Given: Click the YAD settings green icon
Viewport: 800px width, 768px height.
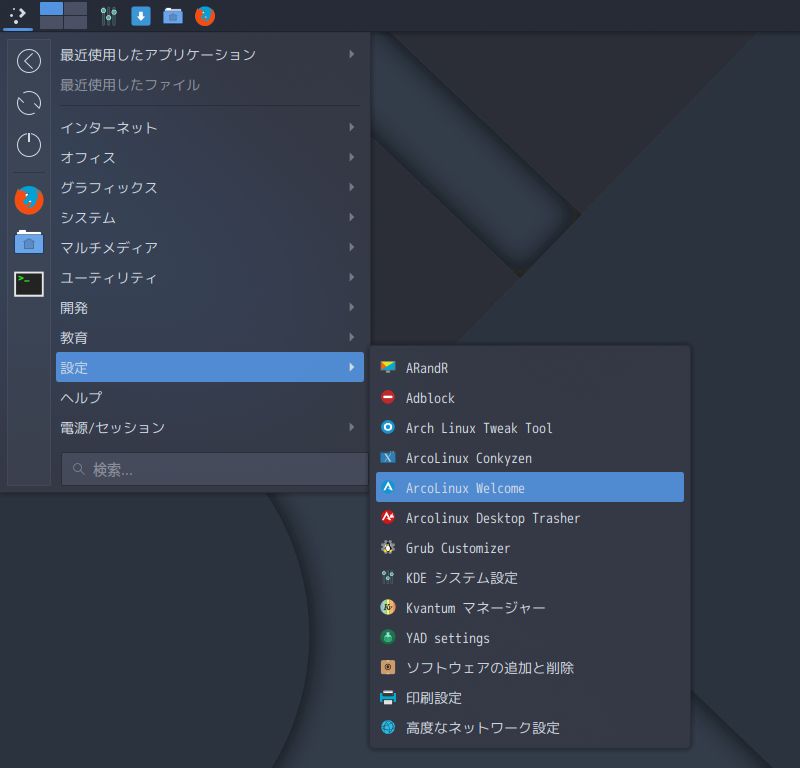Looking at the screenshot, I should tap(388, 637).
